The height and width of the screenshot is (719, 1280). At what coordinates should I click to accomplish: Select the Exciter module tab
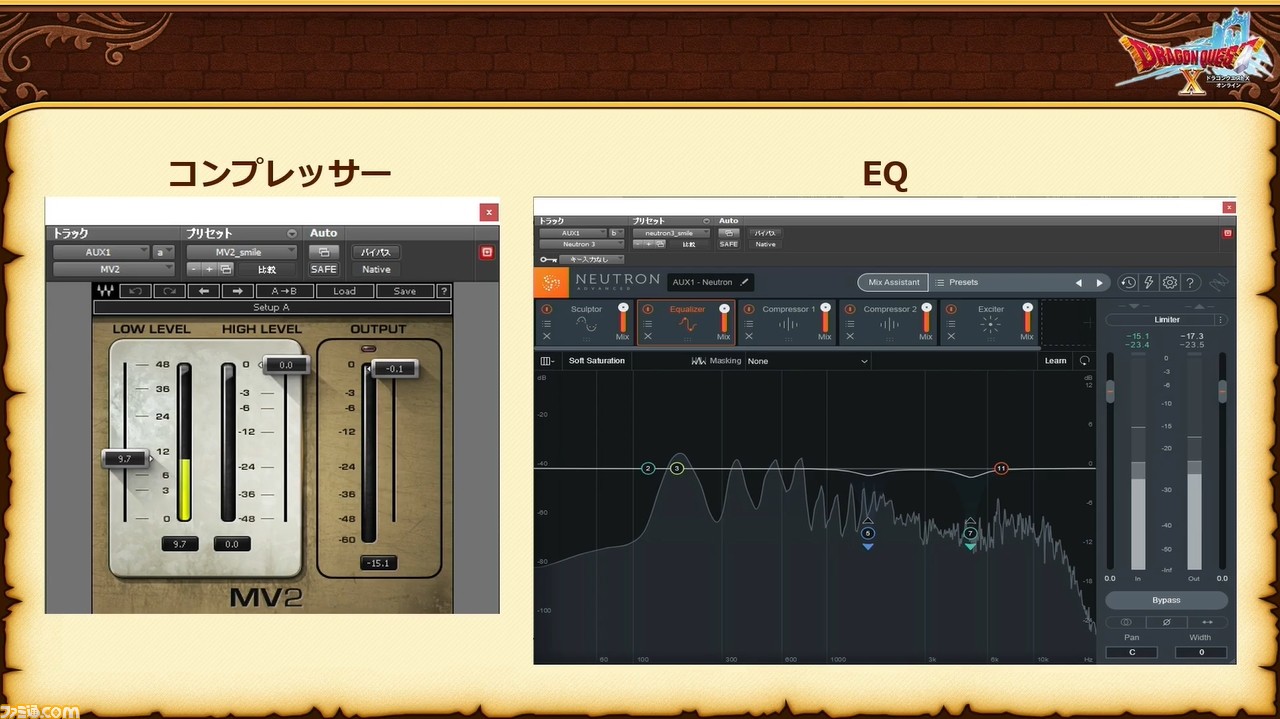click(x=990, y=322)
